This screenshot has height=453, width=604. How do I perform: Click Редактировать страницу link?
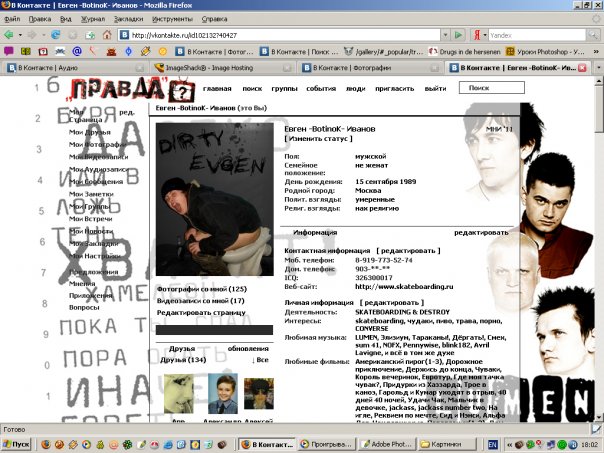point(201,313)
